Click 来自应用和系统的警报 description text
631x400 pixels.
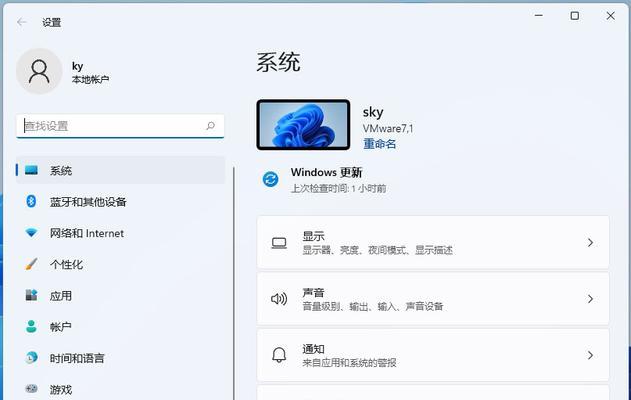(x=349, y=363)
